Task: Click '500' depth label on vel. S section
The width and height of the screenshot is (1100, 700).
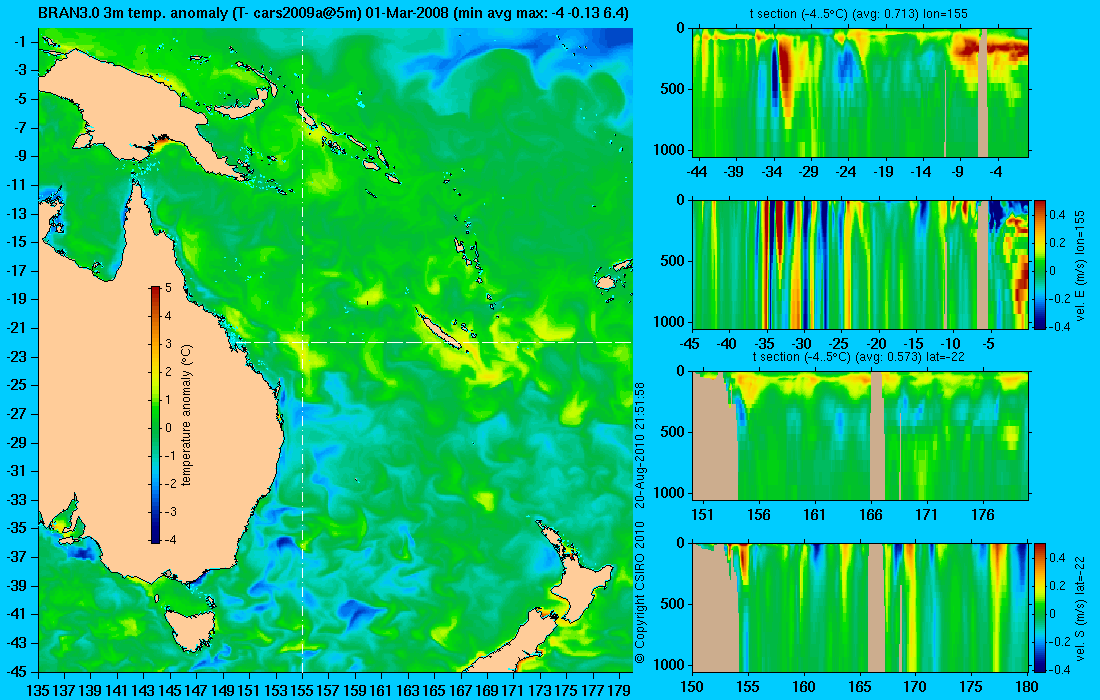Action: 674,604
